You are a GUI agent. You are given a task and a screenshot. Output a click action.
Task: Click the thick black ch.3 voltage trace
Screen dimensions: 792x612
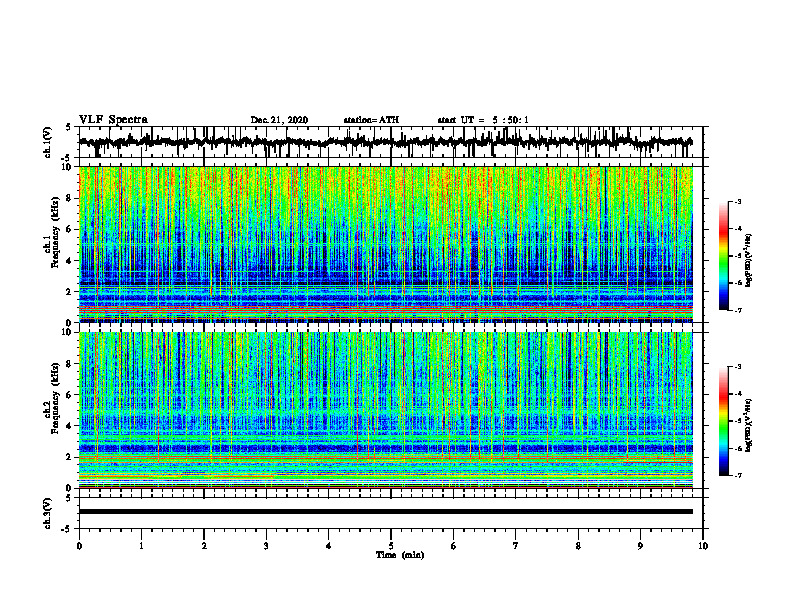click(385, 512)
